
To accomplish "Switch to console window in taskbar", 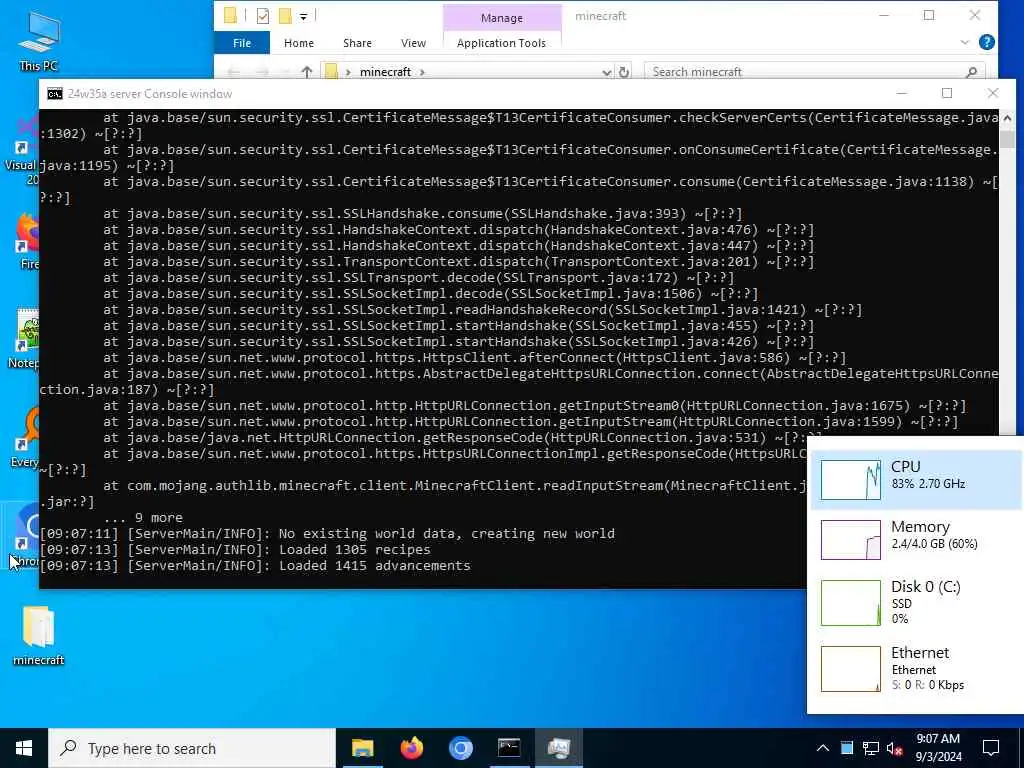I will (x=509, y=748).
